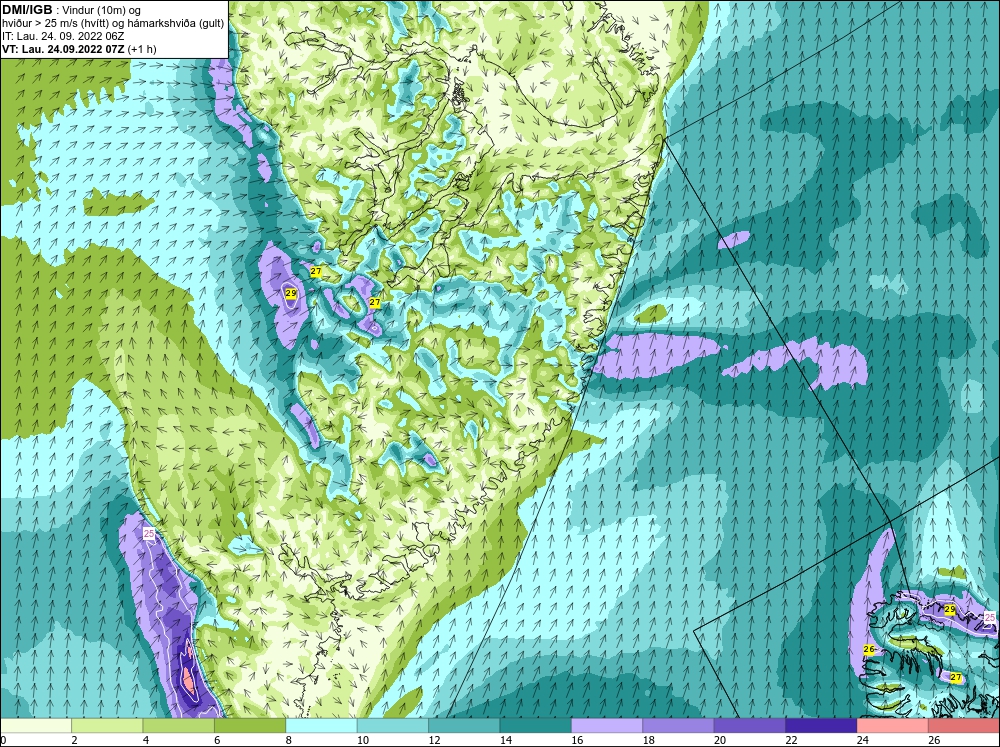
Task: Click the 29 gust label inside the west coast white contour
Action: coord(291,293)
